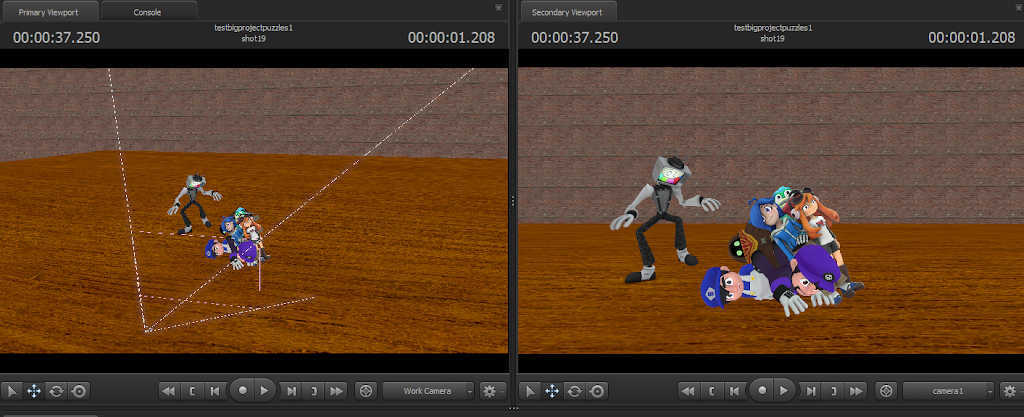Jump to shot start bracket in Primary Viewport

pos(191,391)
